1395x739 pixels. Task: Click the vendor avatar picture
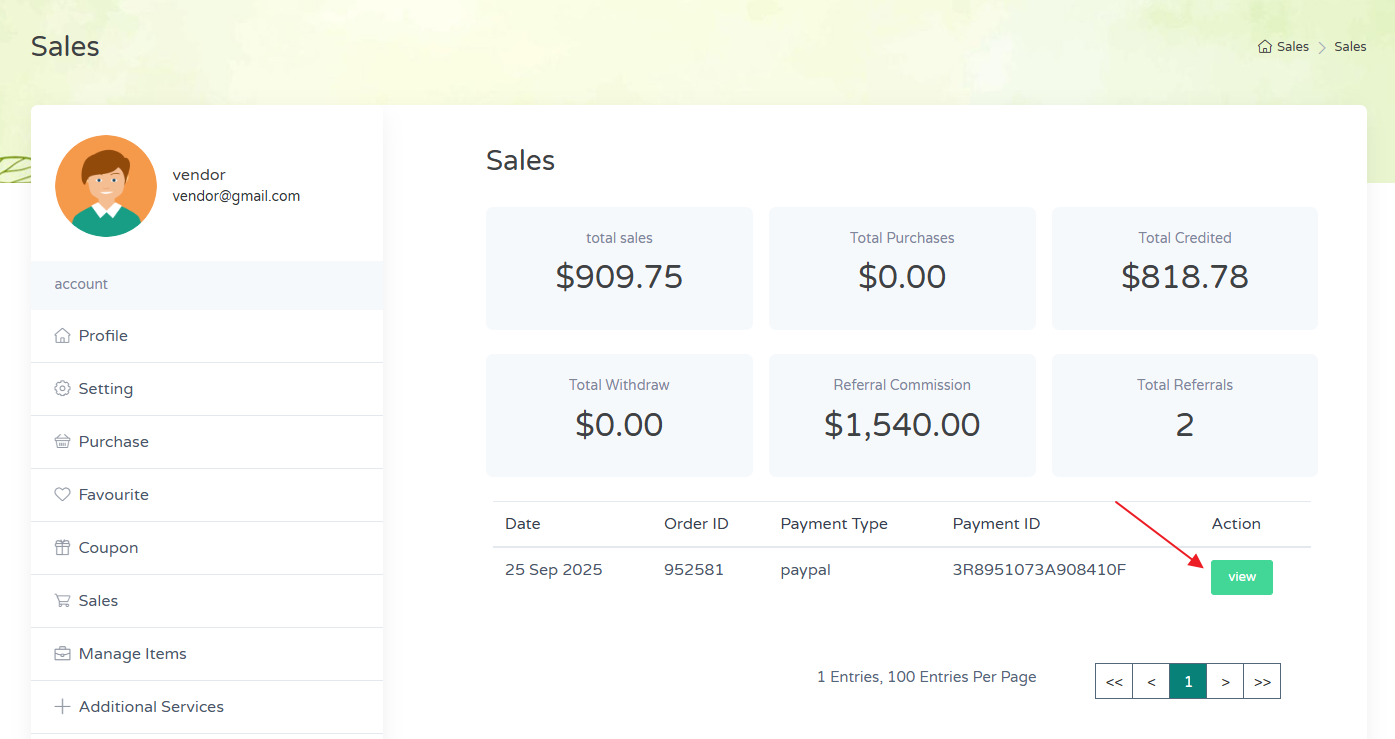106,186
